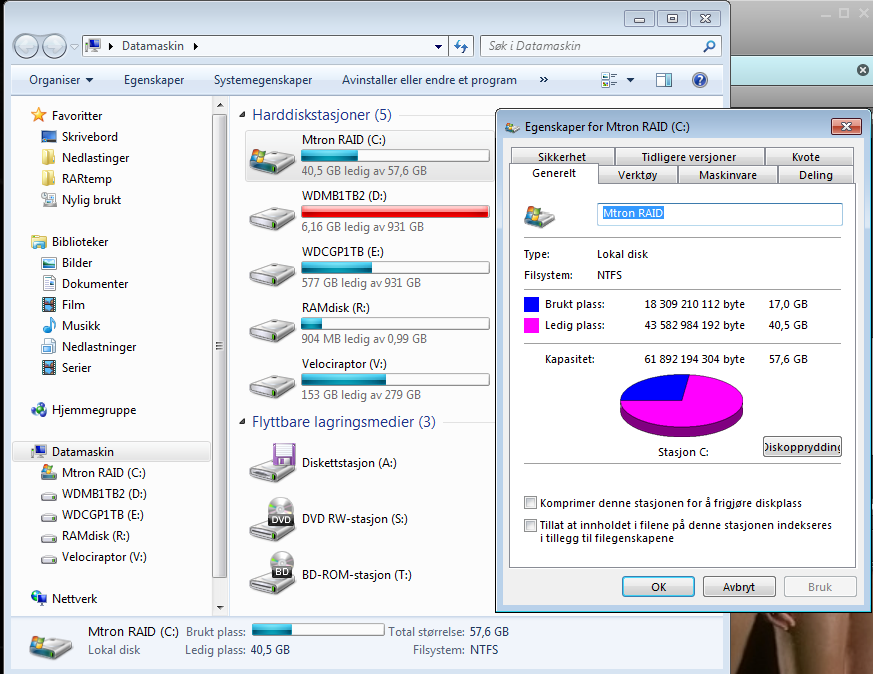This screenshot has width=875, height=674.
Task: Select the RAMdisk (R:) drive icon in the Harddiskstasjoner list
Action: pos(272,329)
